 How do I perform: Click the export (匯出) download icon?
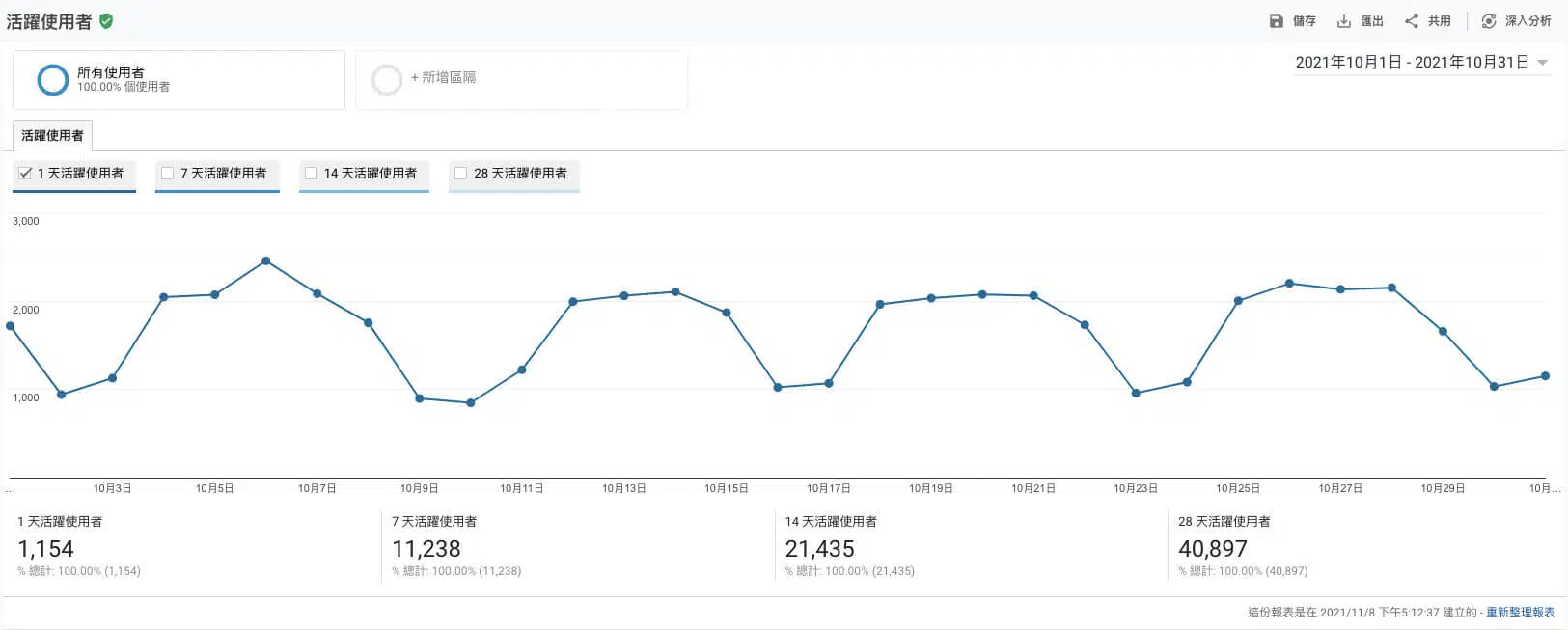[1343, 21]
